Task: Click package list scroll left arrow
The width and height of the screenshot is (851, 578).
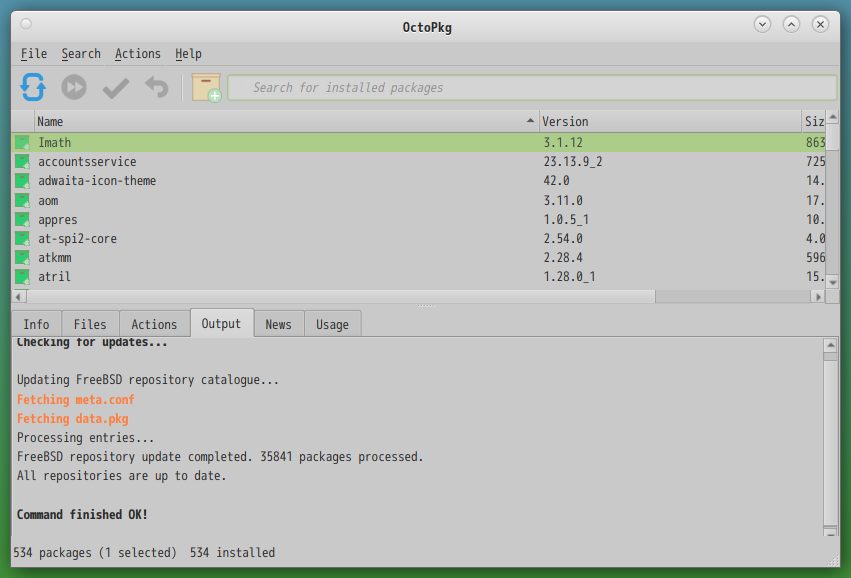Action: 18,297
